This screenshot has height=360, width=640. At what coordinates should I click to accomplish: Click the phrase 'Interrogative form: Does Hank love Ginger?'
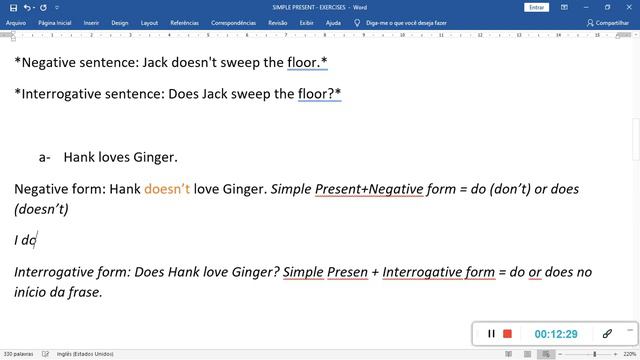147,272
